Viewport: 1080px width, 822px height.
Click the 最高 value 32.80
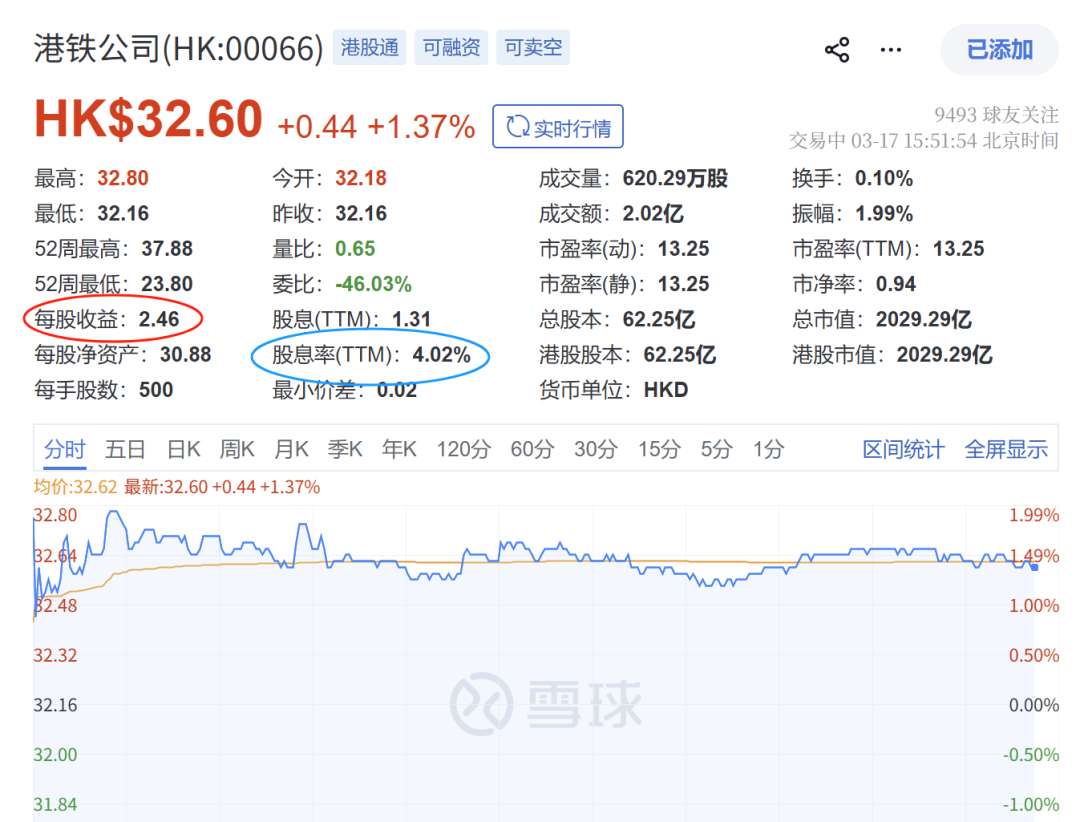[x=123, y=178]
